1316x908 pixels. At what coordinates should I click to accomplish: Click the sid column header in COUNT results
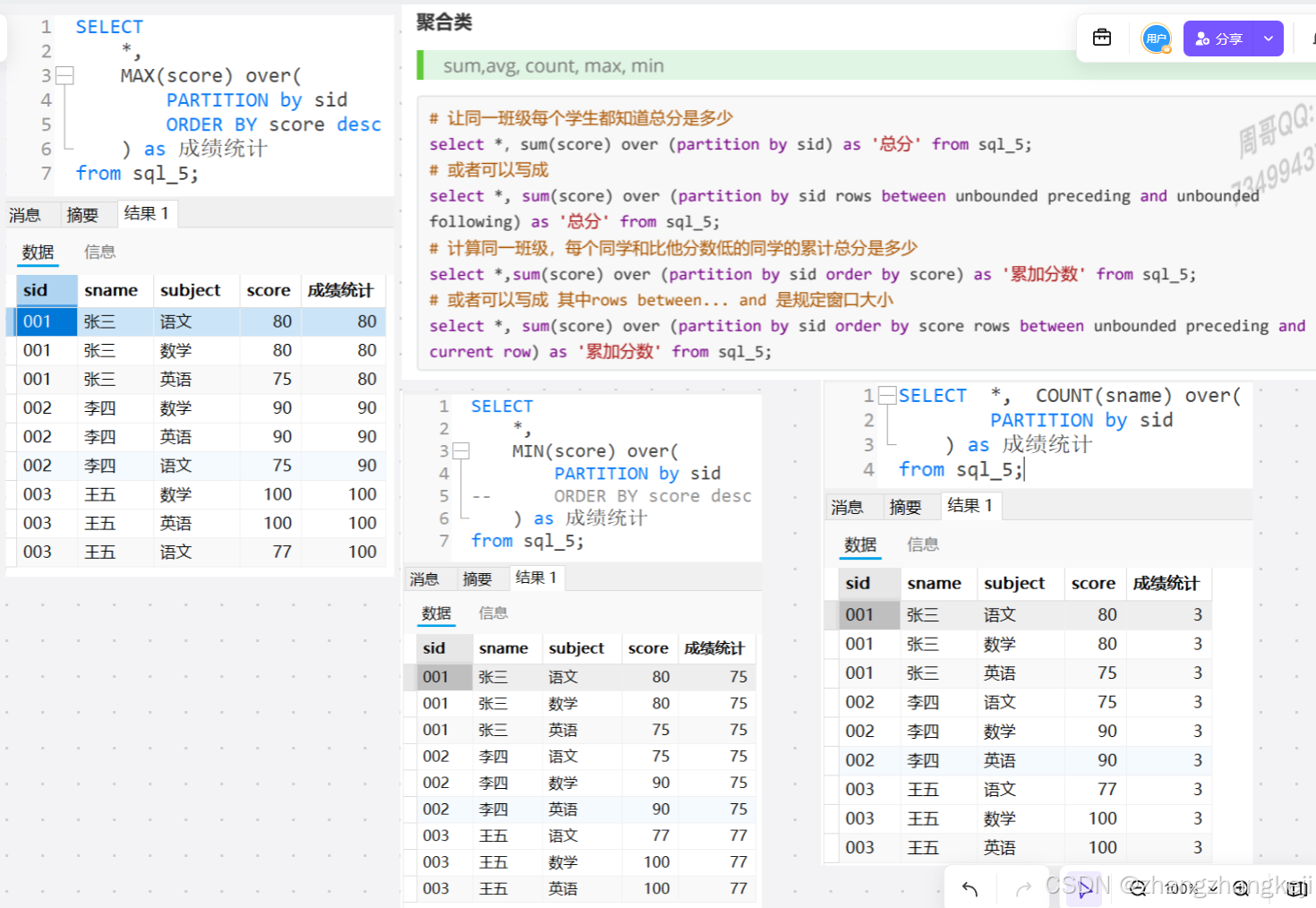tap(869, 583)
